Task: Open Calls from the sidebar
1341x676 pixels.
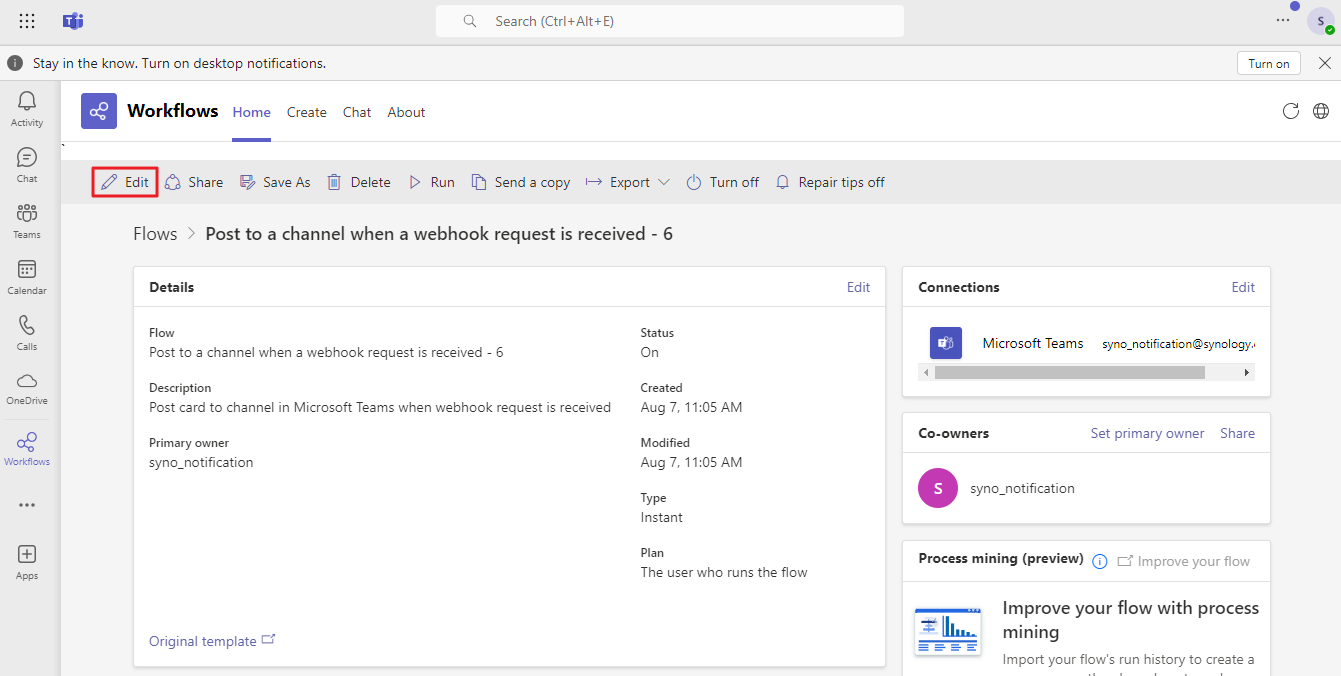Action: point(27,333)
